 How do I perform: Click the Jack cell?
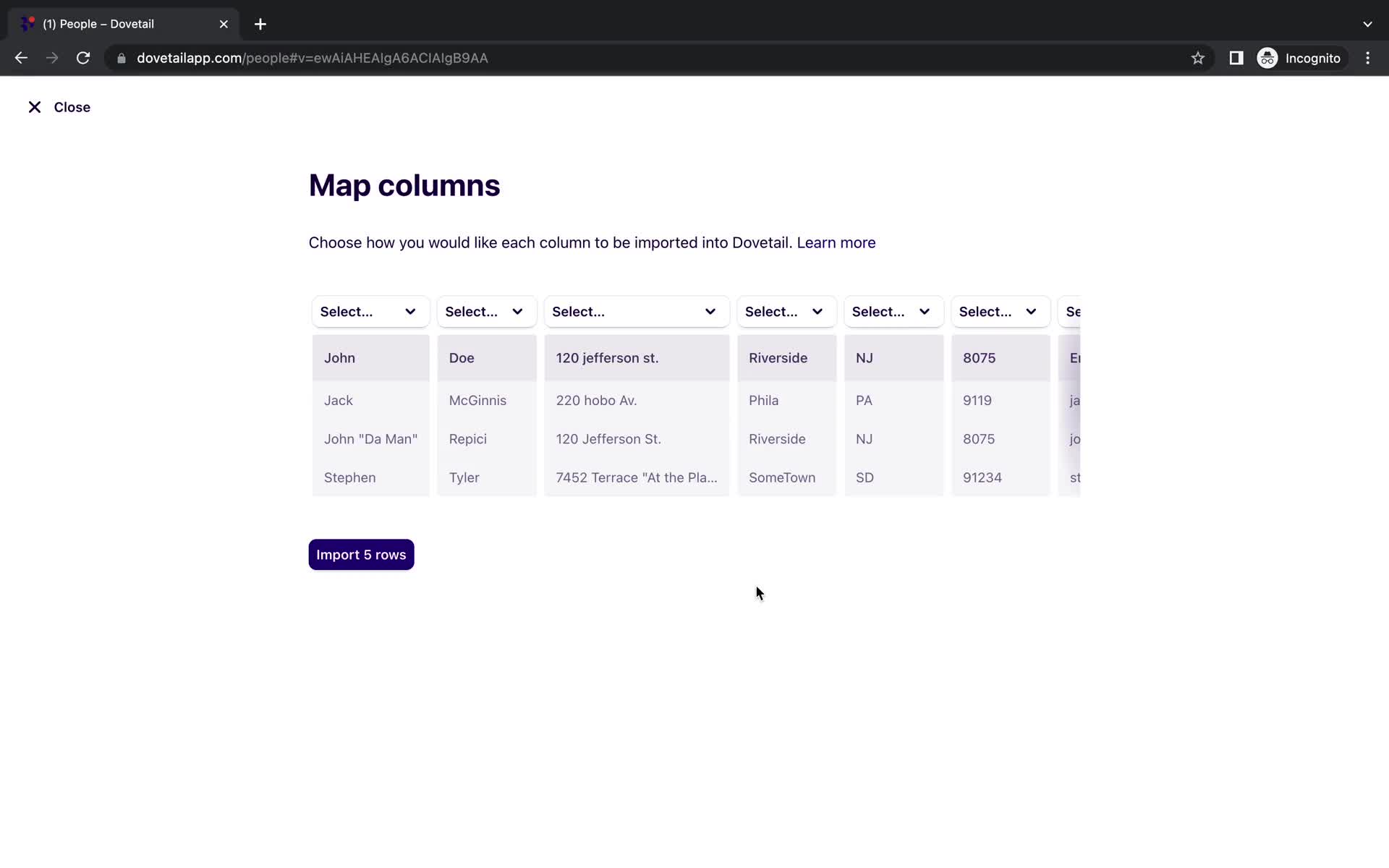(370, 401)
